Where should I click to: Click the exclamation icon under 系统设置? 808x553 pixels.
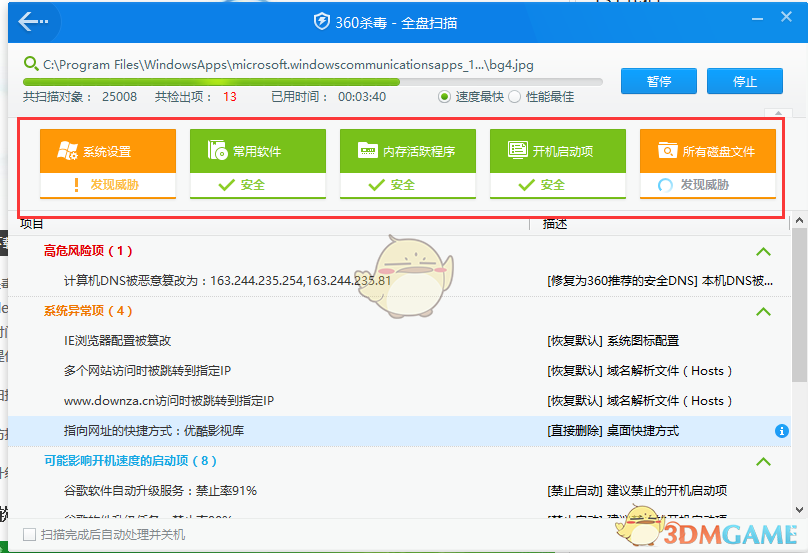[x=76, y=185]
